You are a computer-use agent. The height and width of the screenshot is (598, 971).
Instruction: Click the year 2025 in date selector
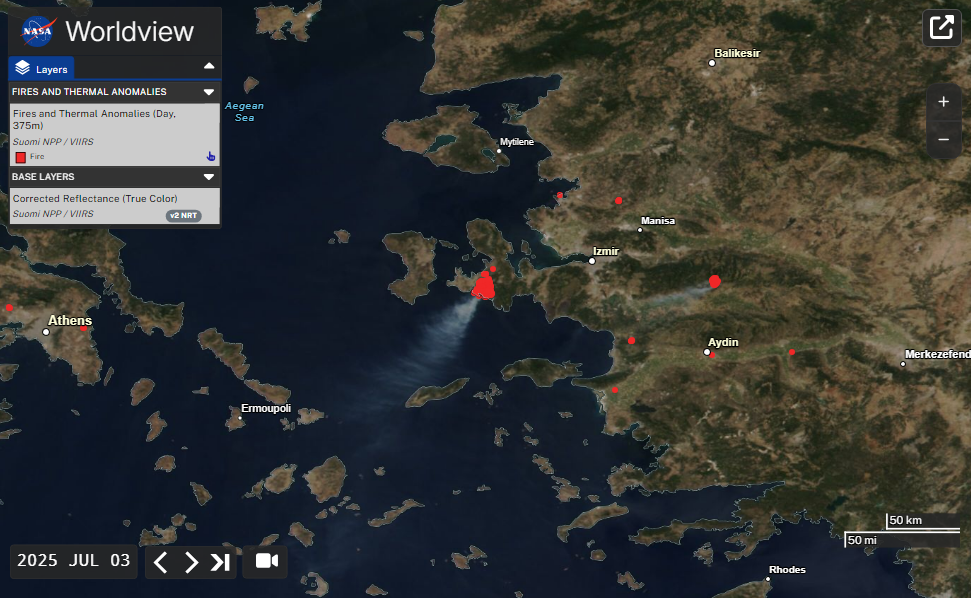pyautogui.click(x=37, y=560)
